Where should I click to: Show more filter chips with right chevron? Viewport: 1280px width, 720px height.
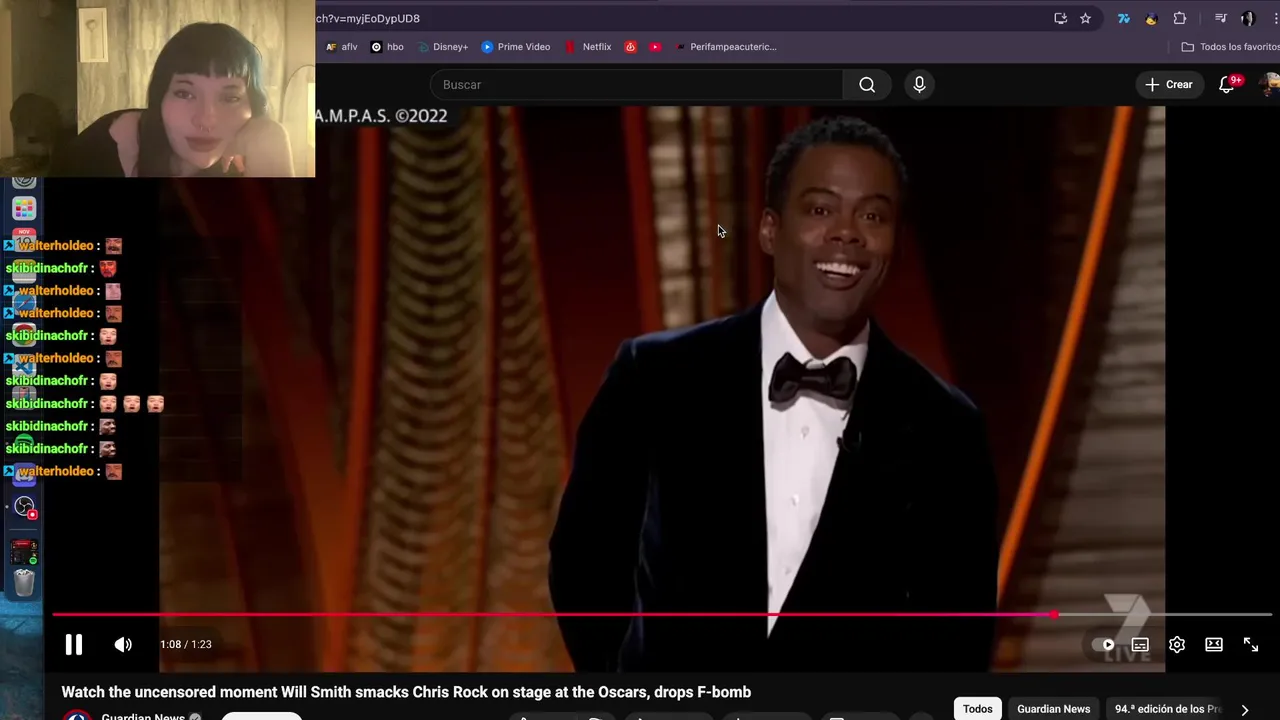(1245, 709)
